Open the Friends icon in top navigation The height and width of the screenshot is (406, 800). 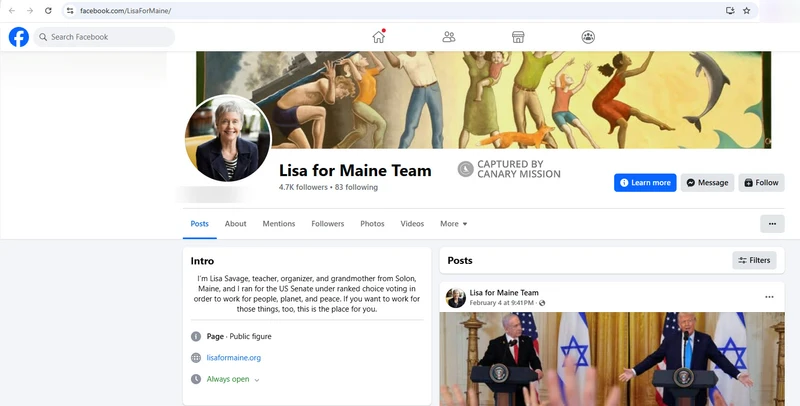pos(448,37)
